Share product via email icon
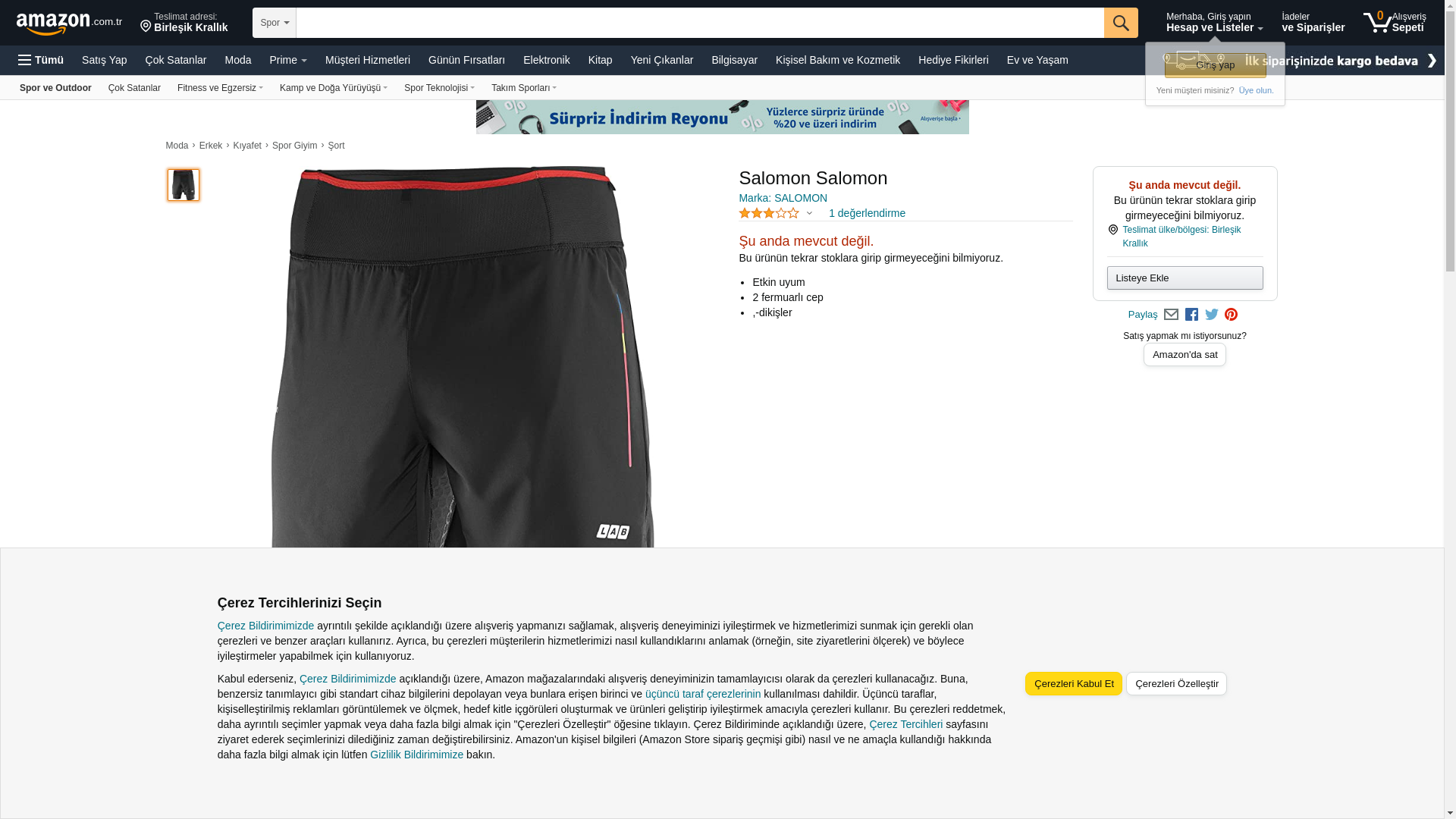Viewport: 1456px width, 819px height. pos(1171,315)
